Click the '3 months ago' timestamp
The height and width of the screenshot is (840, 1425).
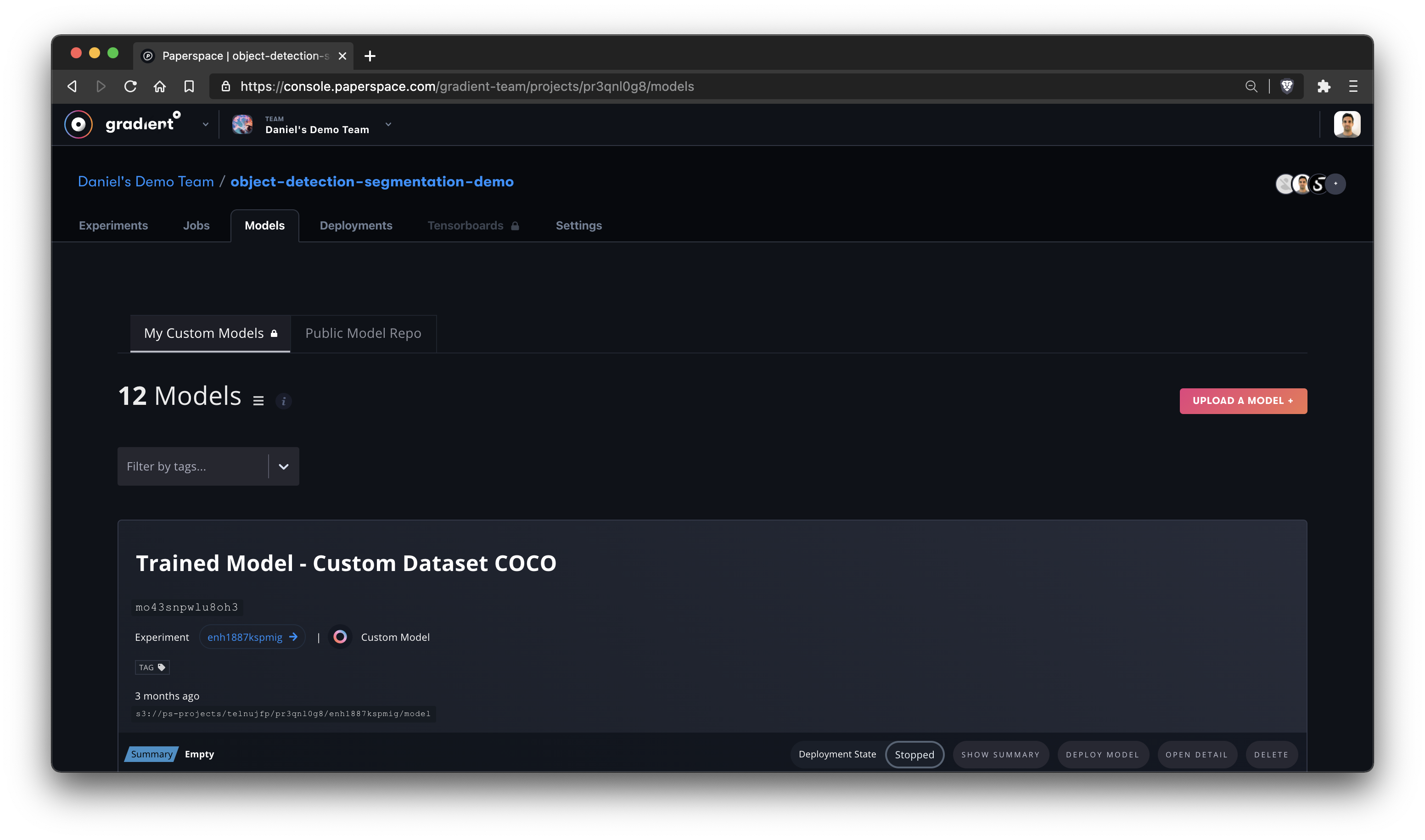coord(167,696)
